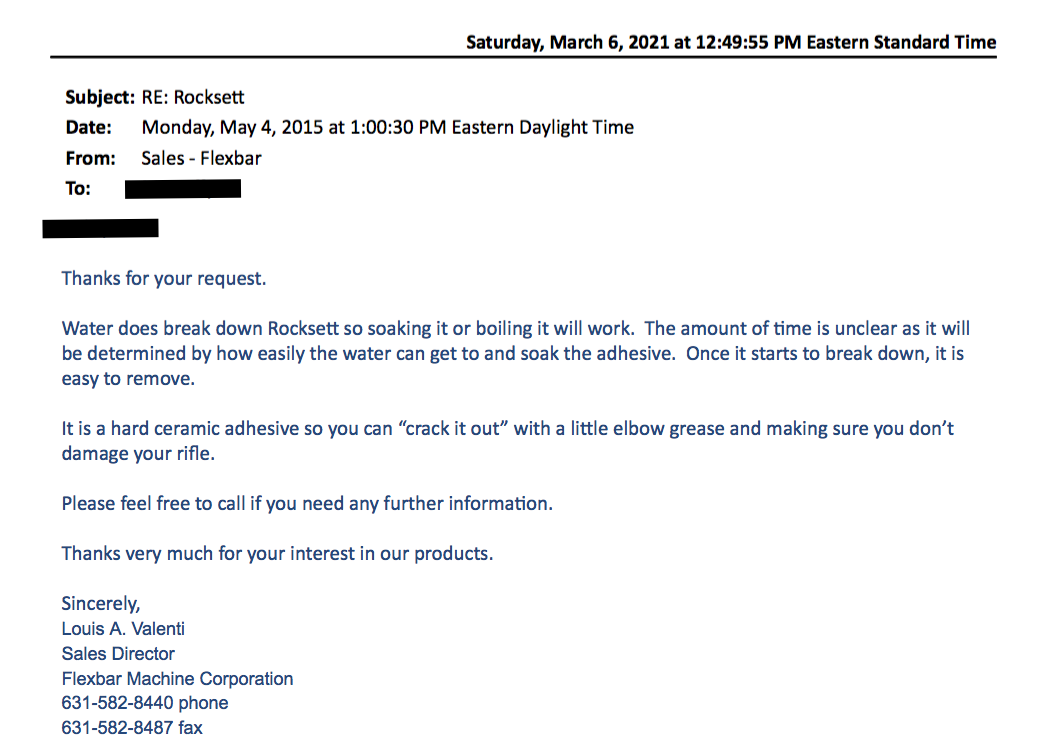Click the From label
The image size is (1041, 754).
point(90,159)
